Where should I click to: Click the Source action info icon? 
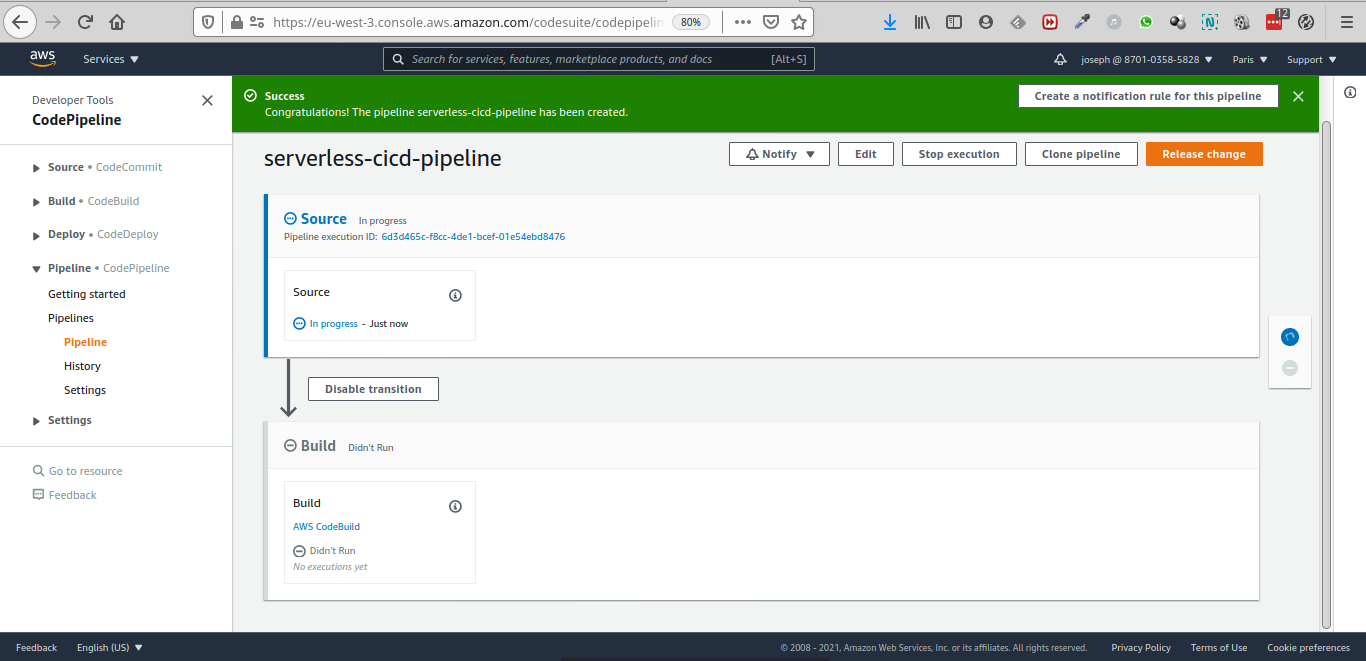455,296
